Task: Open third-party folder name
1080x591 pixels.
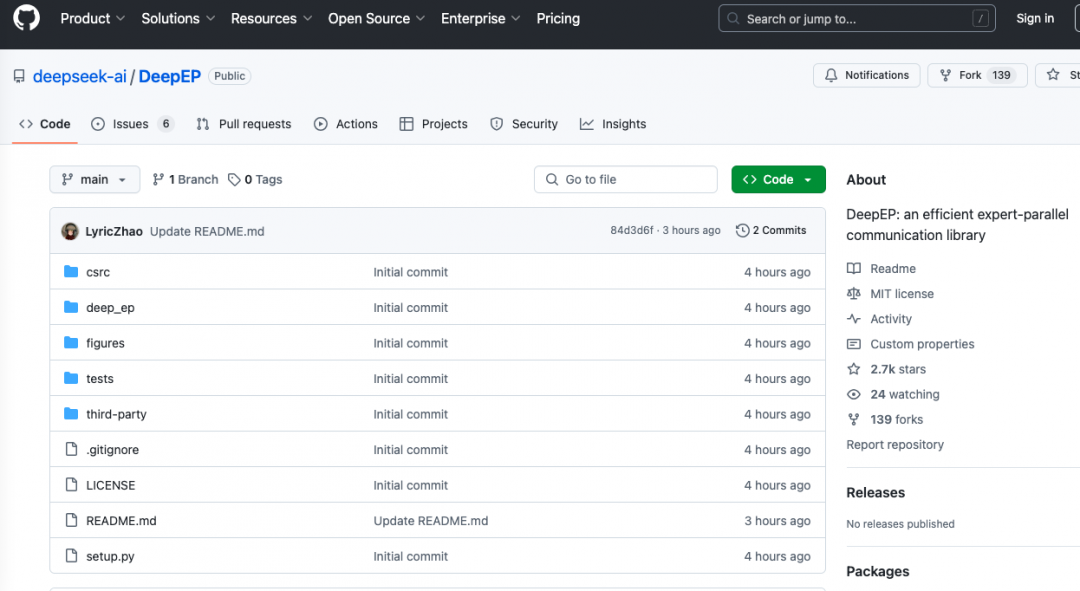Action: pyautogui.click(x=116, y=414)
